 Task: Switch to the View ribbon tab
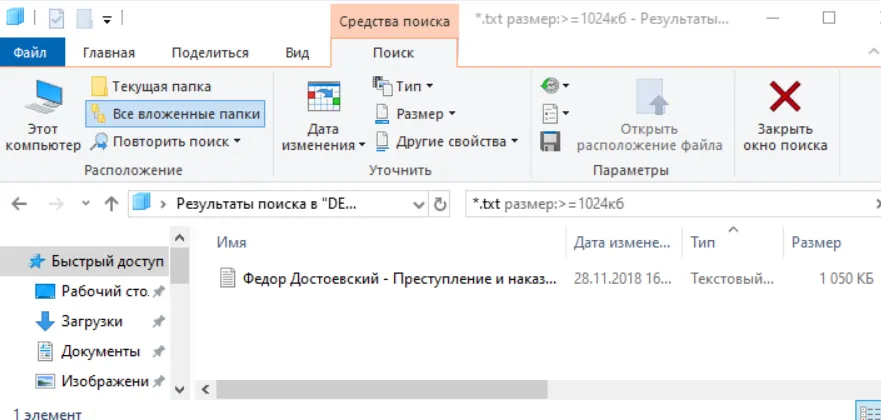pyautogui.click(x=297, y=53)
